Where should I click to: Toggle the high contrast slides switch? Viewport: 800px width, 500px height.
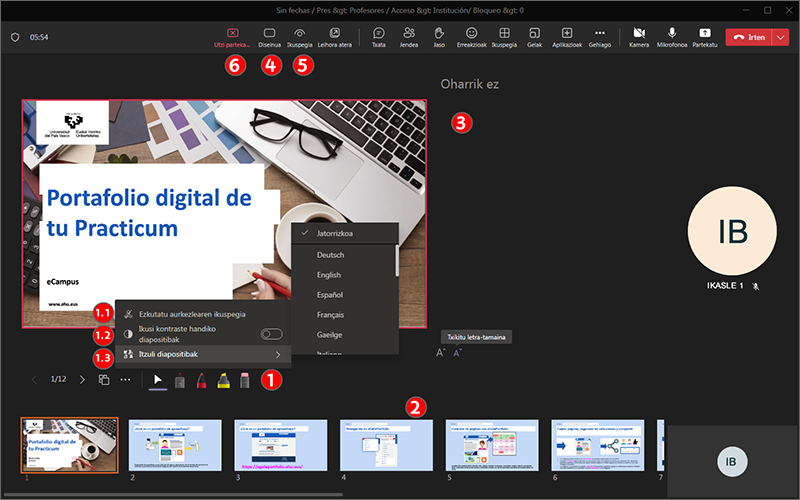[x=270, y=333]
